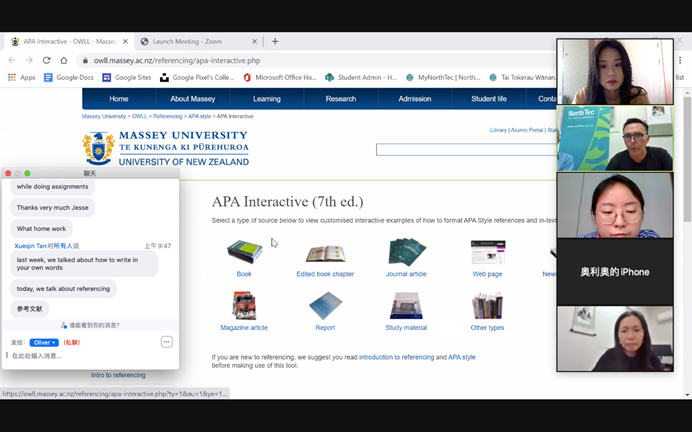Viewport: 692px width, 432px height.
Task: Open the Admission navigation menu
Action: [415, 99]
